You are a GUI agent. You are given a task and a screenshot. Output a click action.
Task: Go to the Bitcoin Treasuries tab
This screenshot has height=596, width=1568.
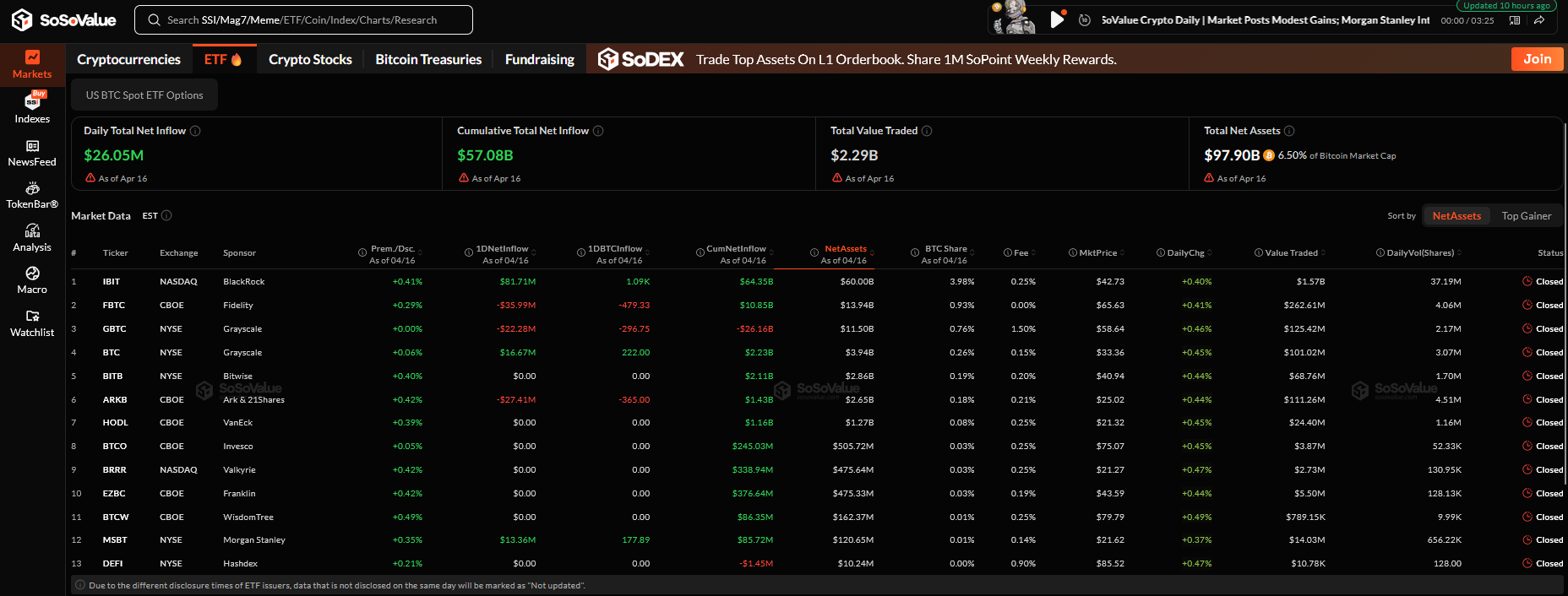[x=428, y=59]
